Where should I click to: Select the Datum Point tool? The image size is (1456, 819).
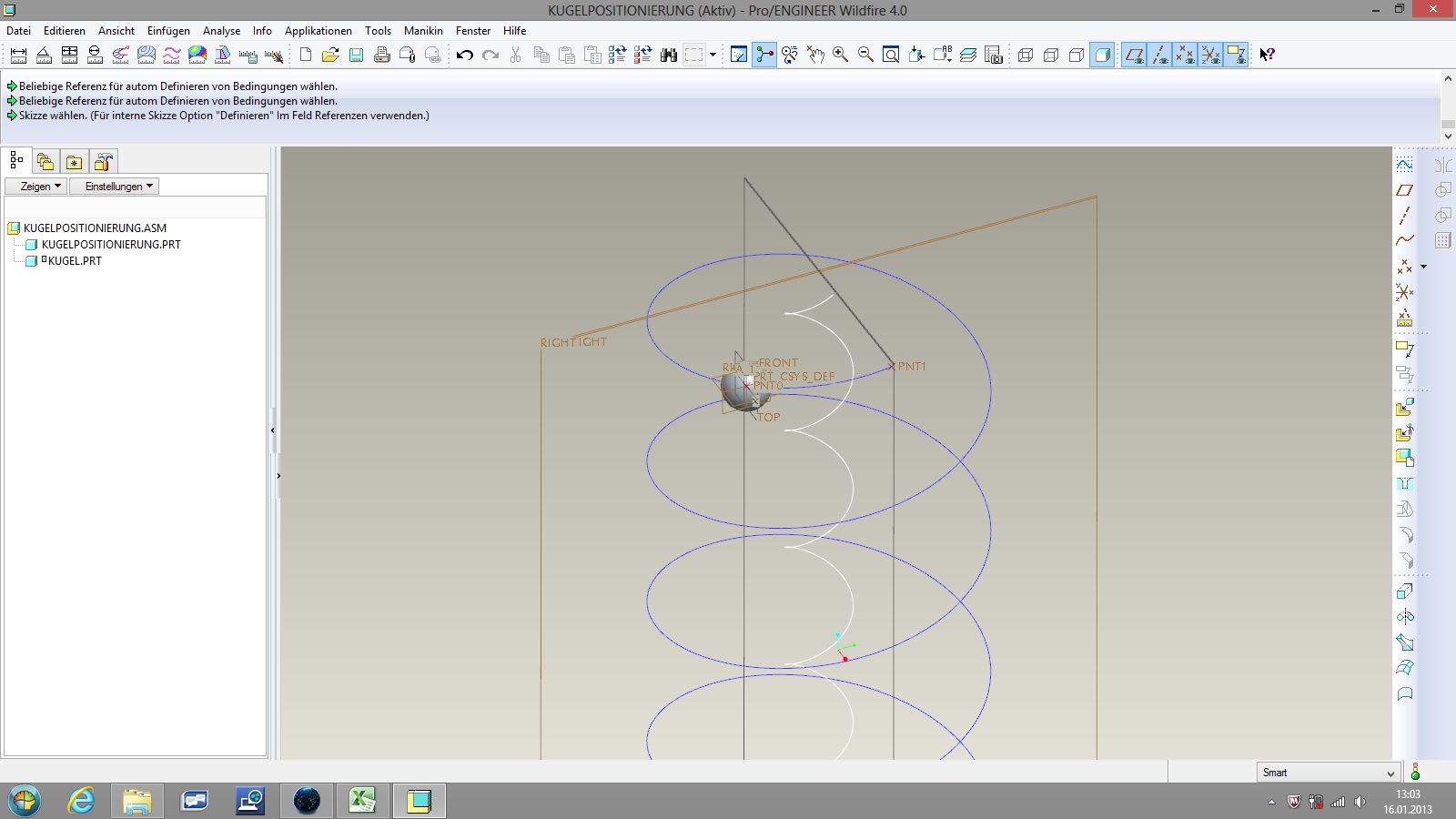(1405, 267)
